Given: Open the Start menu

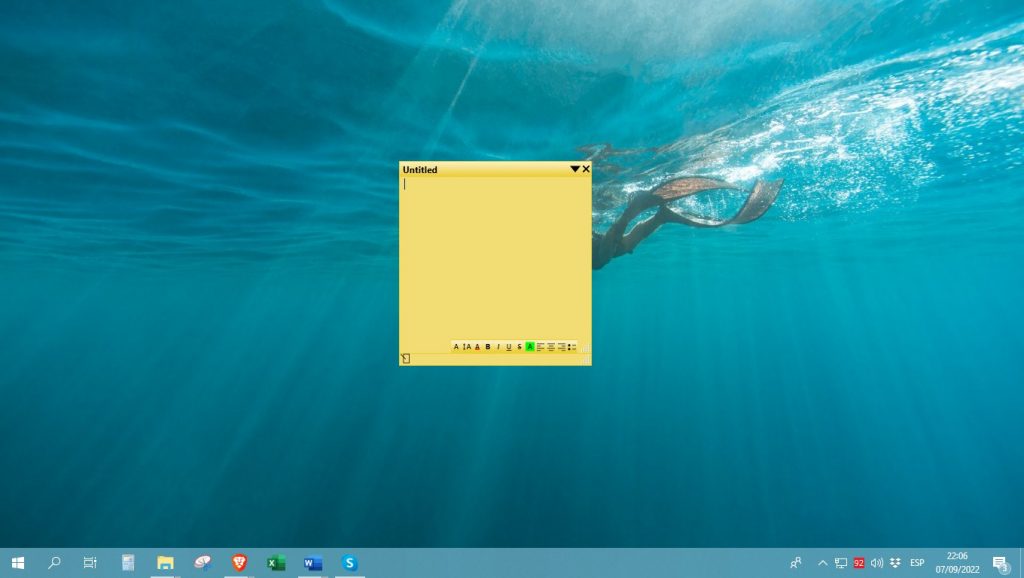Looking at the screenshot, I should tap(19, 562).
